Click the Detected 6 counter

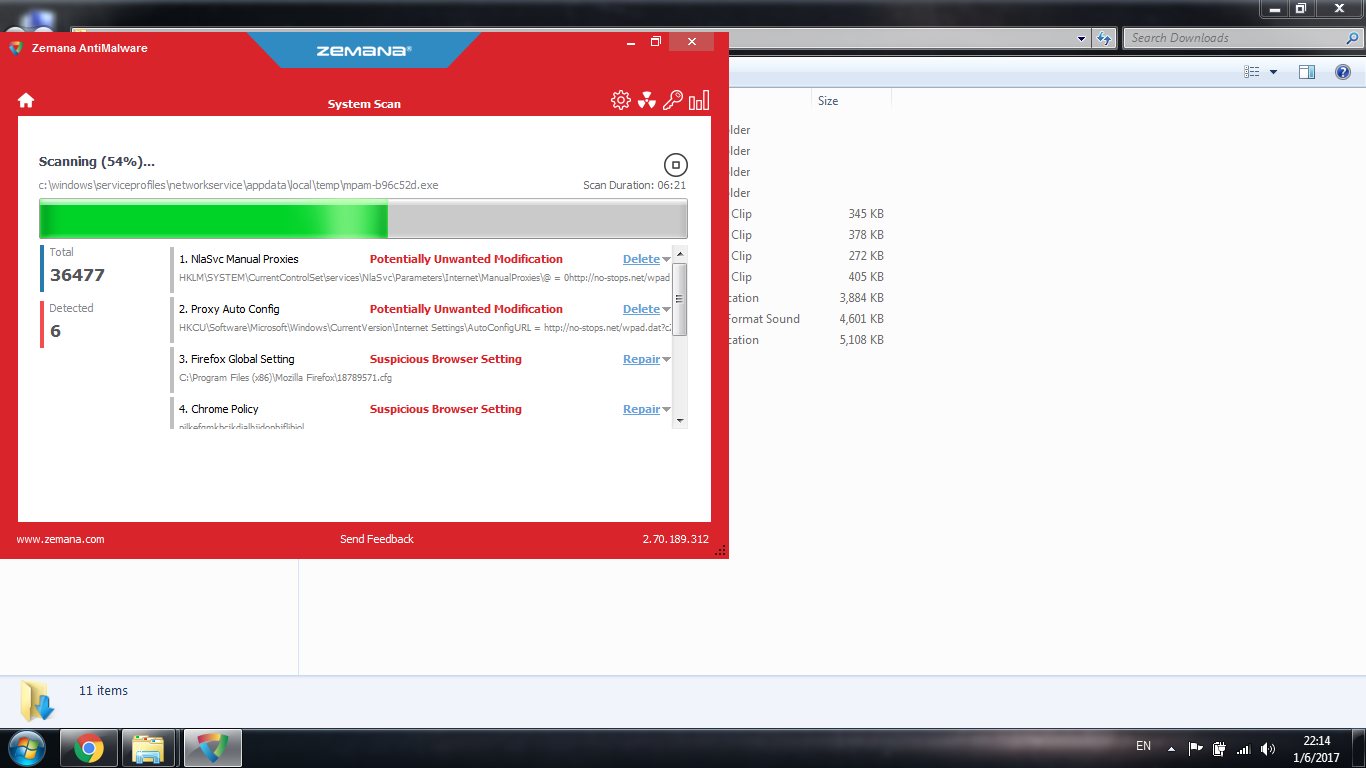click(x=71, y=323)
